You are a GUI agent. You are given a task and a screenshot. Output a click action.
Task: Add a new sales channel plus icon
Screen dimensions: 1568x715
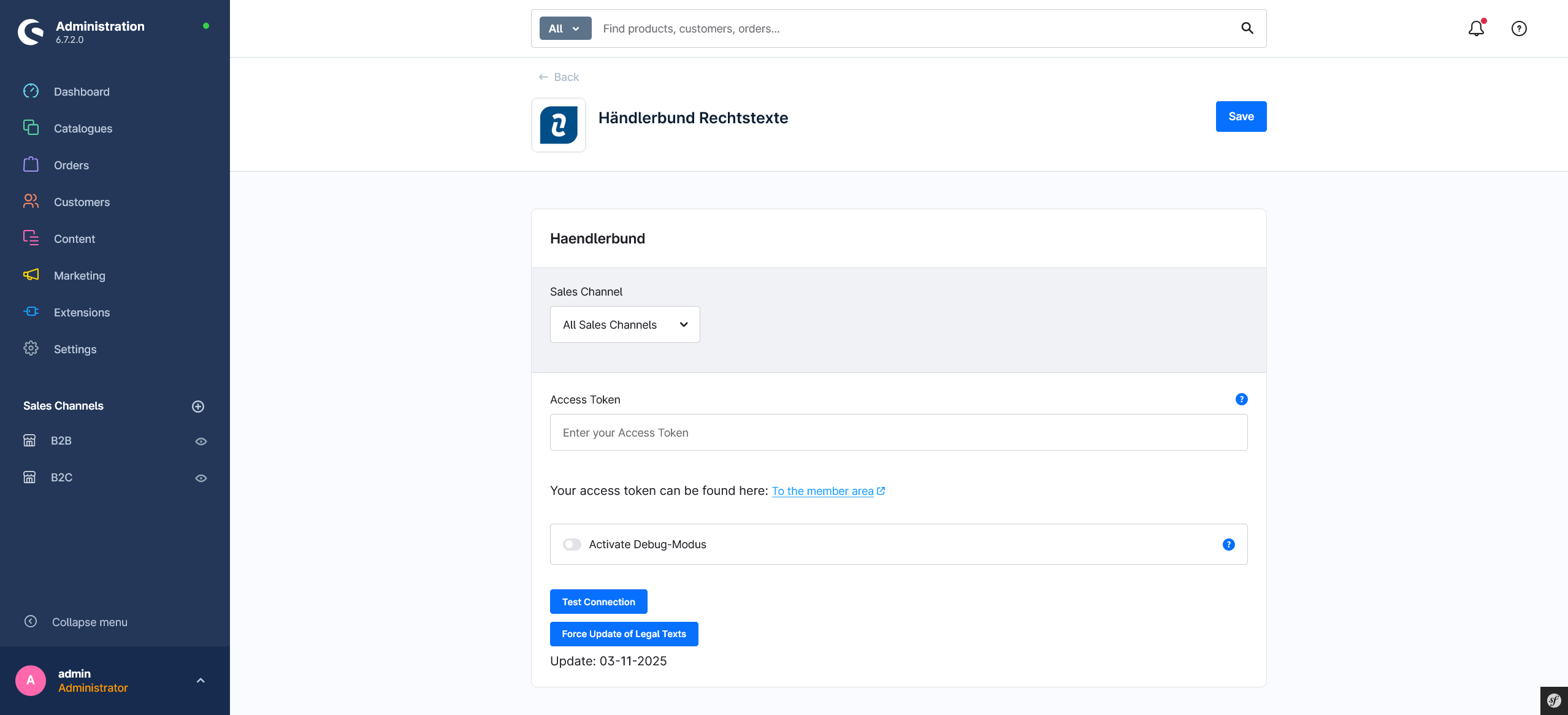pos(198,407)
